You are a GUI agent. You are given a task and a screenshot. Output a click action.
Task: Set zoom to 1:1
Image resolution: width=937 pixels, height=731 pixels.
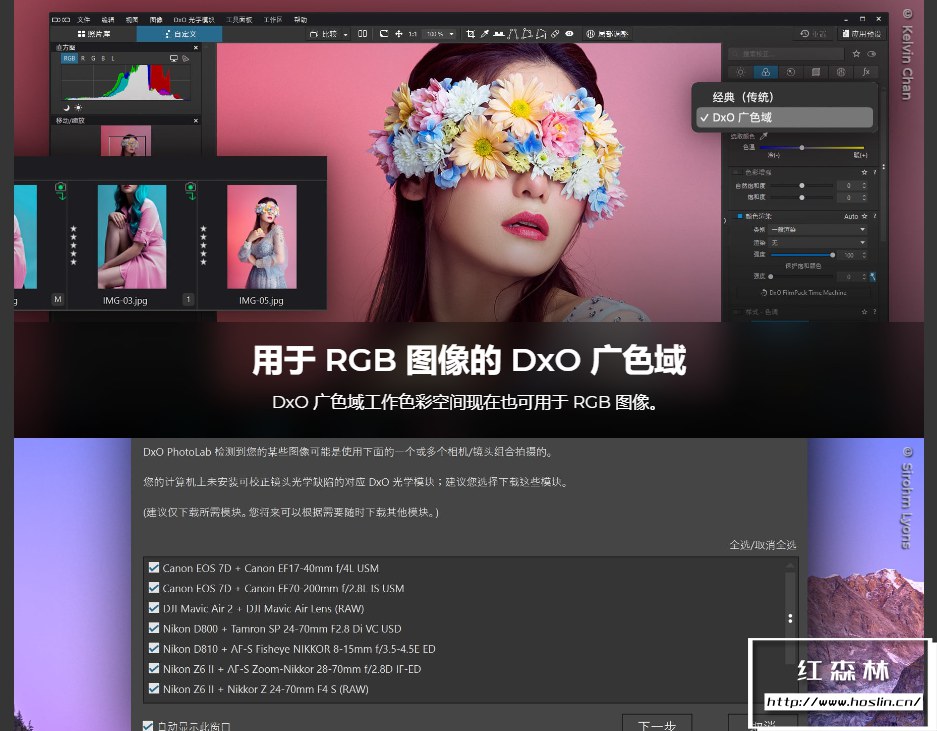point(413,34)
